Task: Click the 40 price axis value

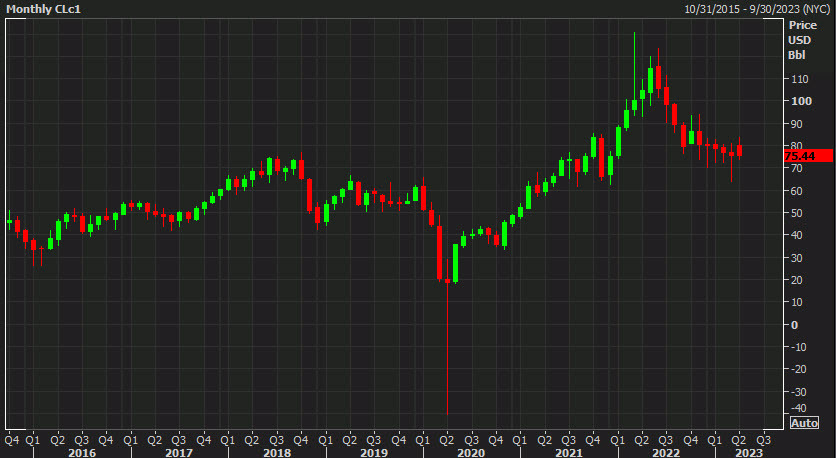Action: (x=798, y=235)
